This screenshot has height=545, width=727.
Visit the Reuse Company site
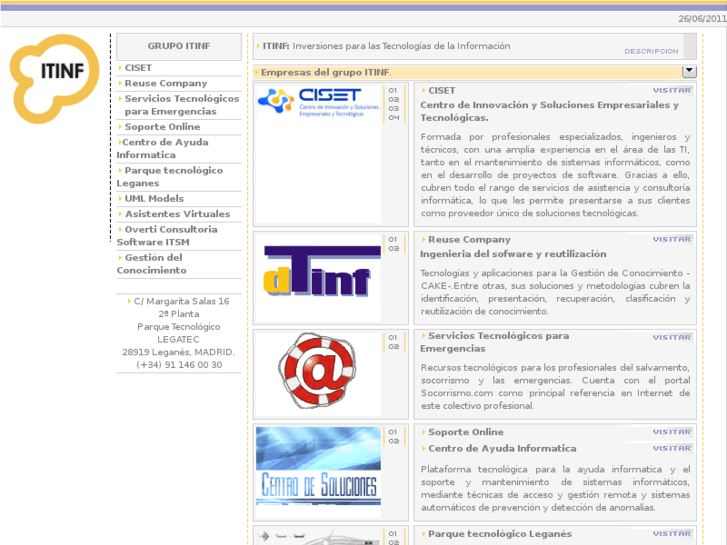[x=672, y=239]
